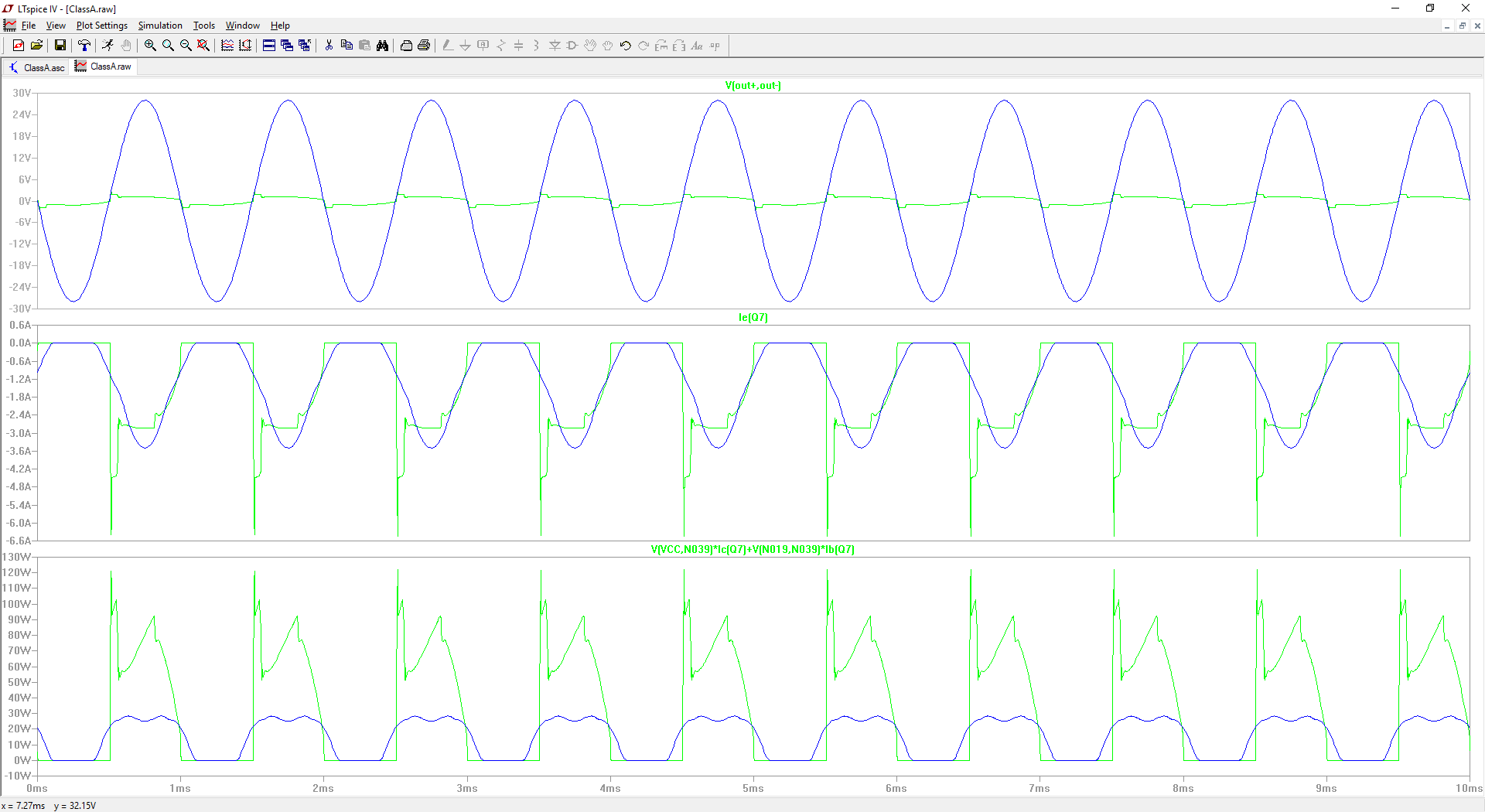The width and height of the screenshot is (1485, 812).
Task: Open the Control Panel hammer icon
Action: (x=84, y=46)
